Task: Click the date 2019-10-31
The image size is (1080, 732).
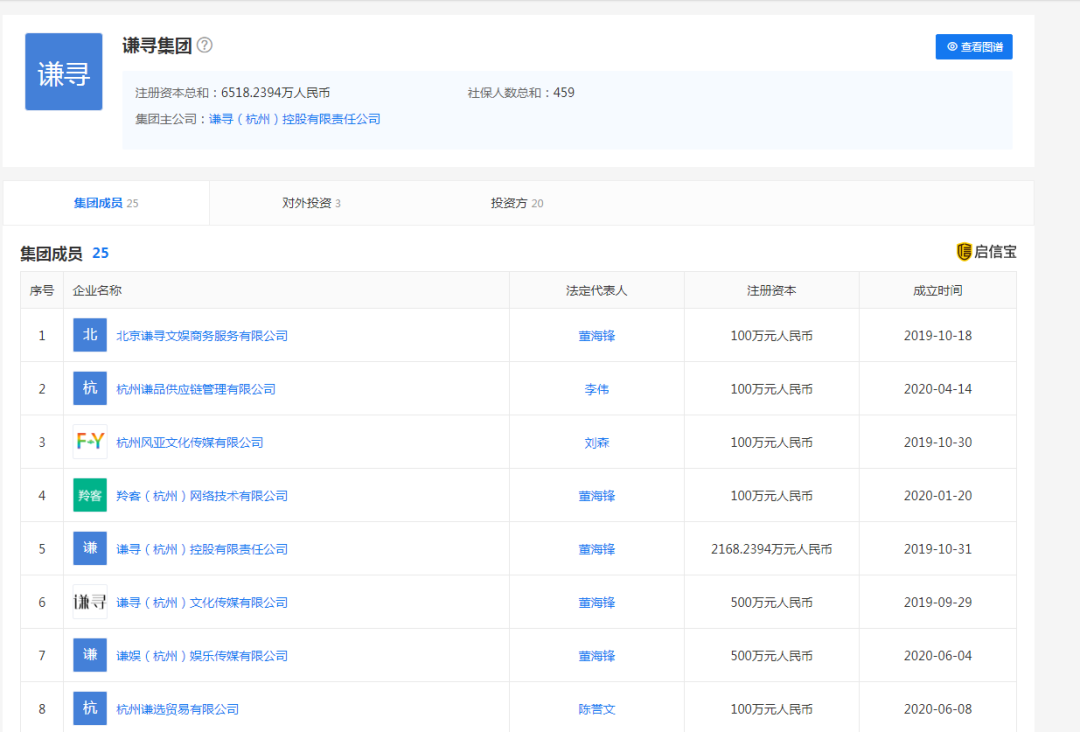Action: 937,550
